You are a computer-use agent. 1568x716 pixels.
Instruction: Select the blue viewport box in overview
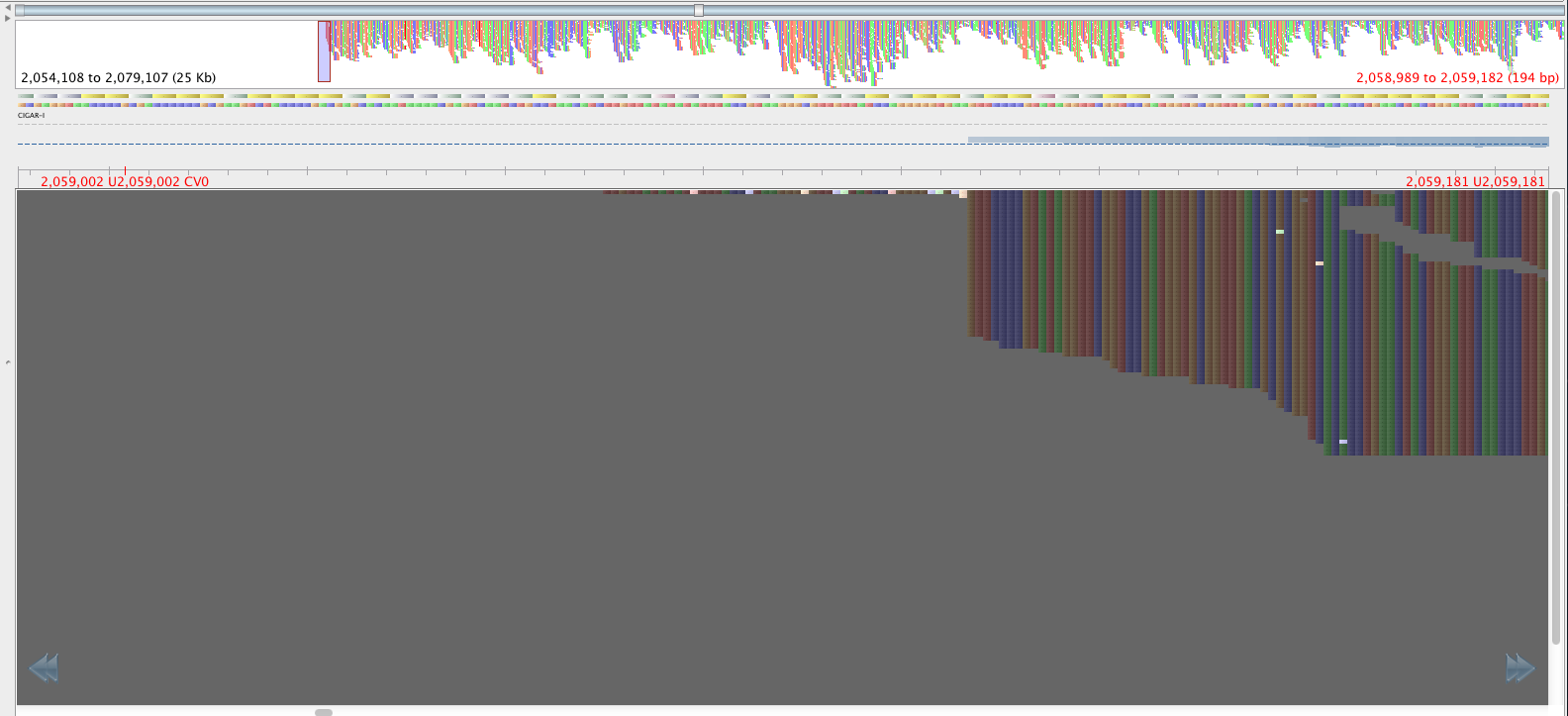324,51
